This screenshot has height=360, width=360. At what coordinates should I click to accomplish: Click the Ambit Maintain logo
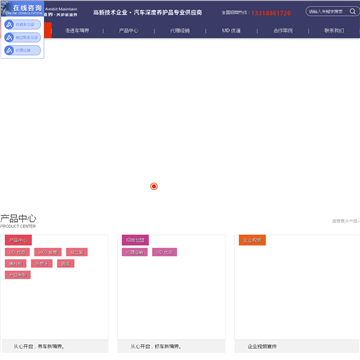point(61,12)
